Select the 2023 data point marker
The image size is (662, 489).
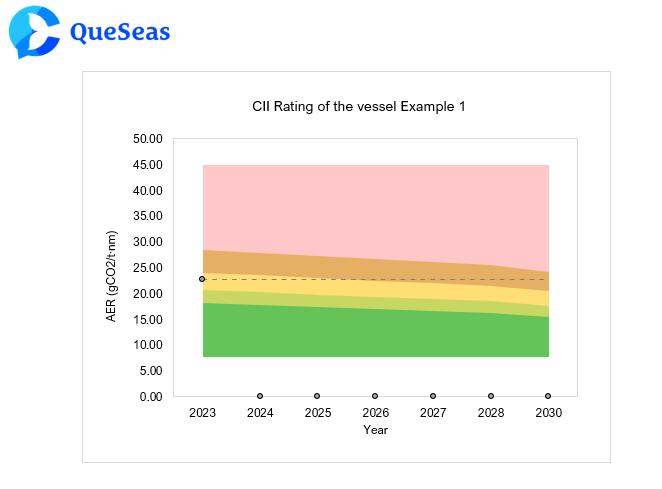pos(202,279)
